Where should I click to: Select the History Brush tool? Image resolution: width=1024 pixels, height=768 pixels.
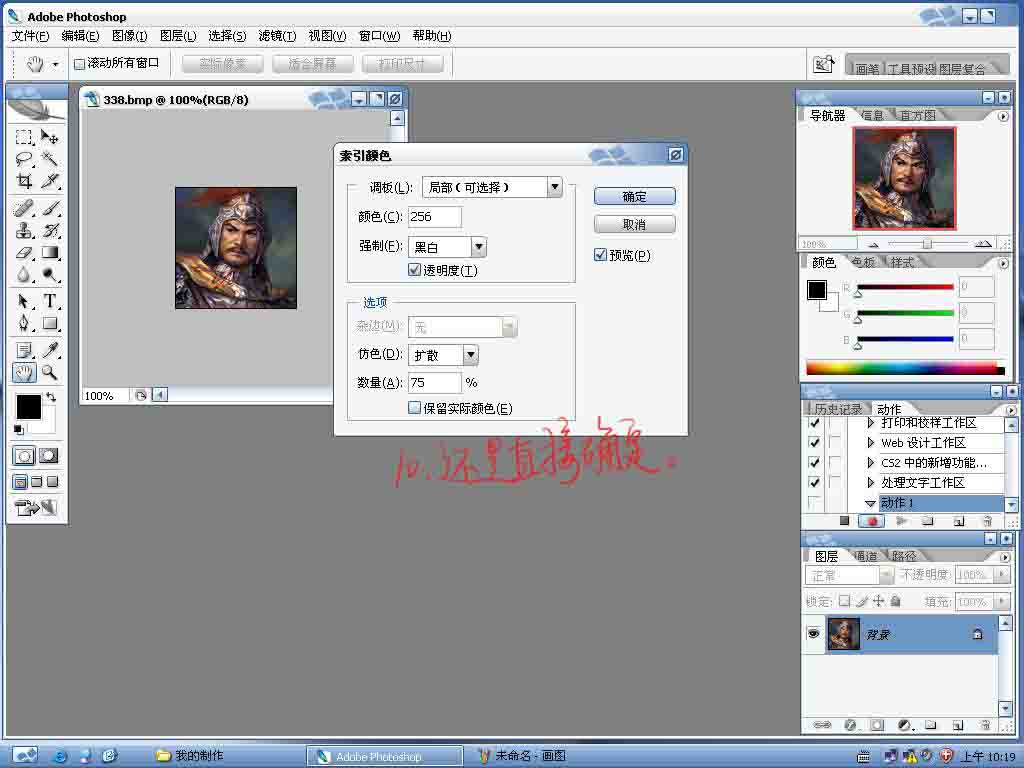[50, 231]
